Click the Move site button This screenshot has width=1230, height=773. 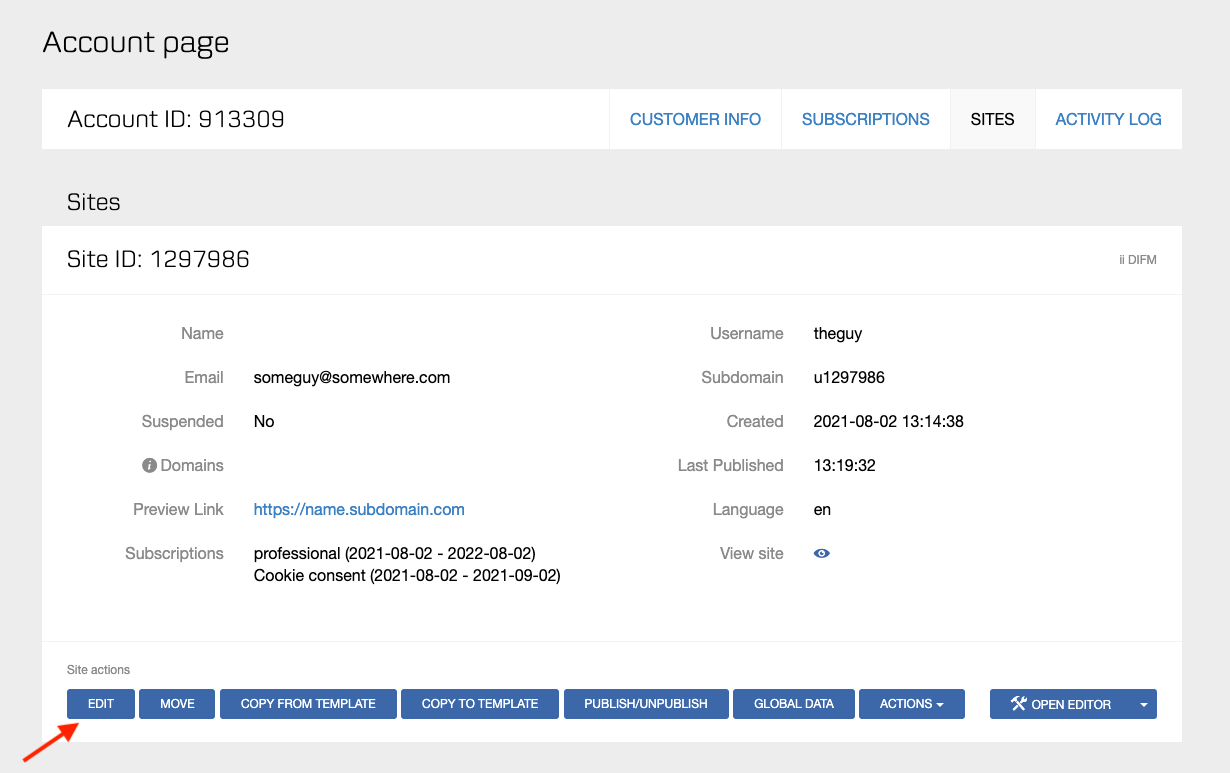[177, 704]
